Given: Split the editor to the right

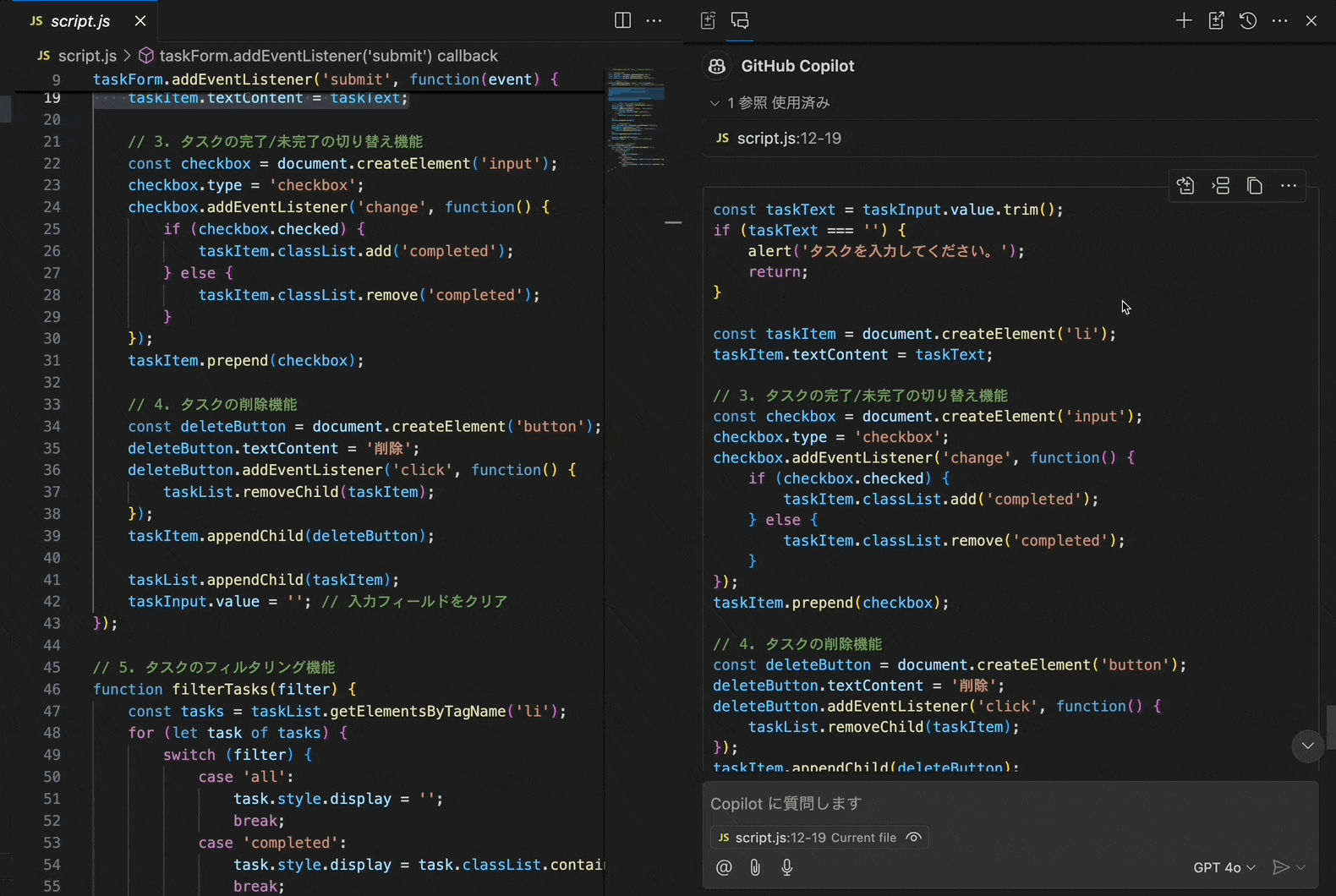Looking at the screenshot, I should (622, 20).
